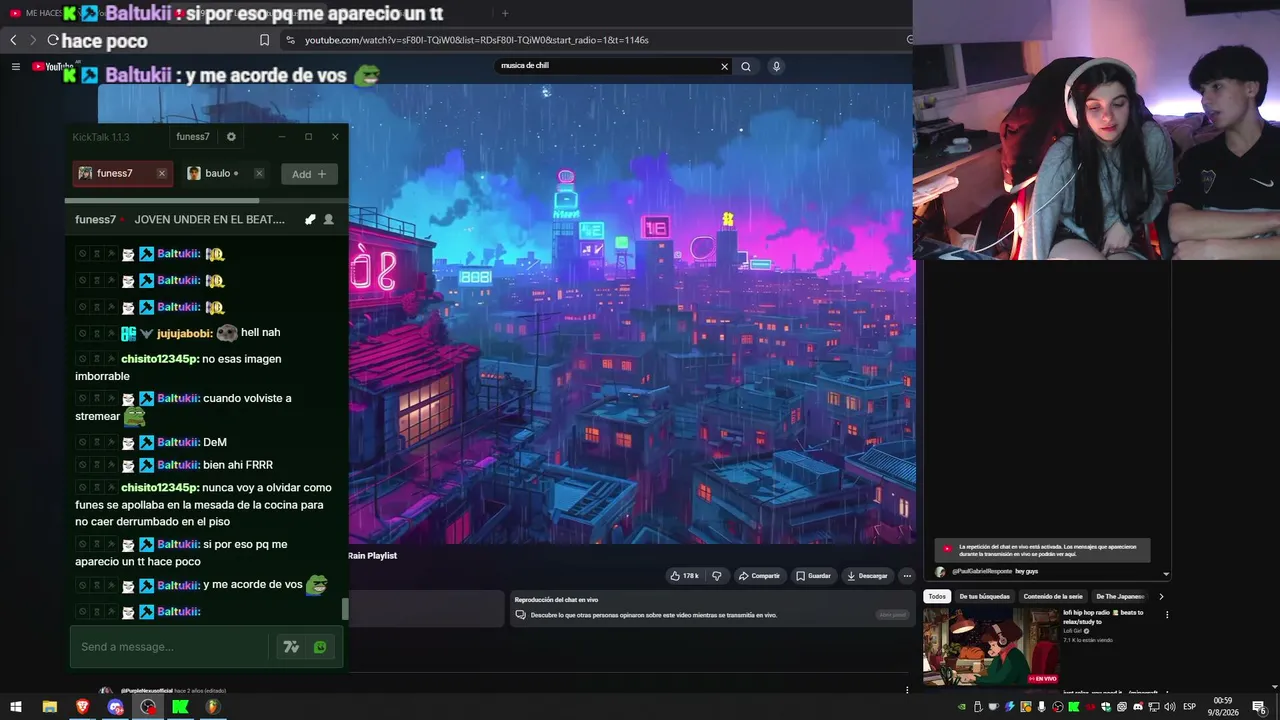
Task: Open chatters list icon in KickTalk header
Action: click(x=328, y=219)
